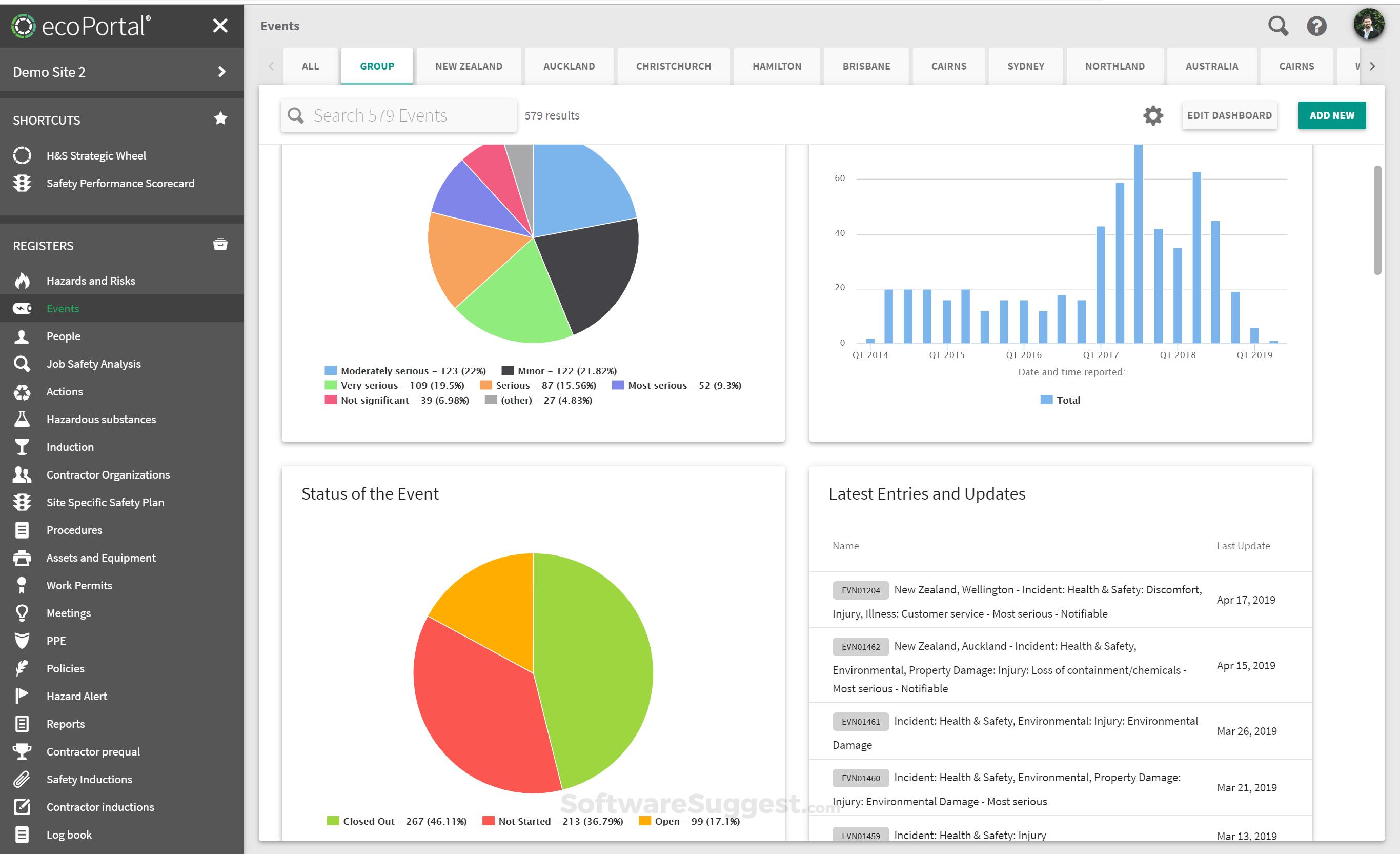
Task: Click the print icon next to REGISTERS
Action: tap(220, 244)
